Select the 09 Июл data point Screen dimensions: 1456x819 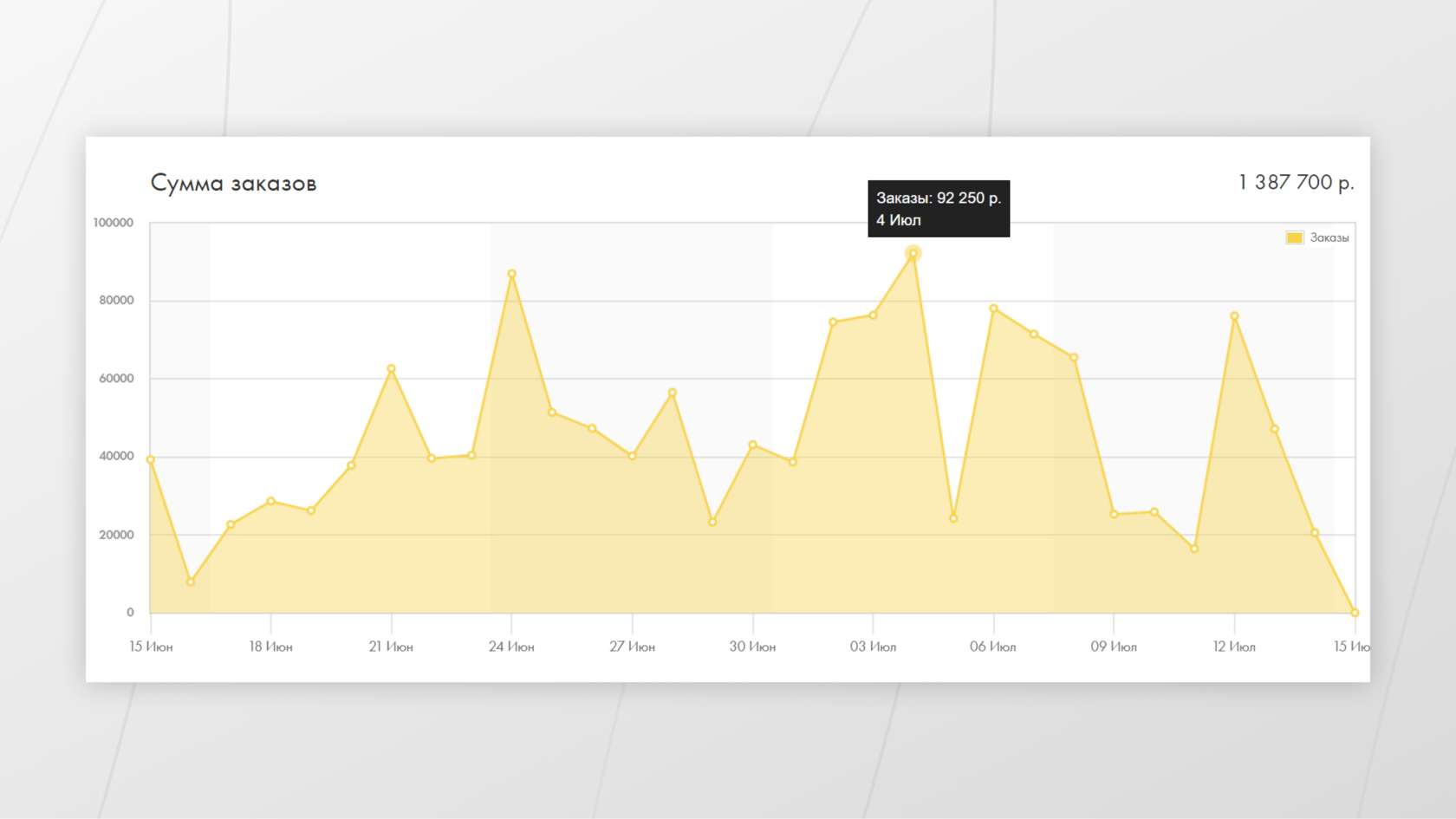(1114, 514)
